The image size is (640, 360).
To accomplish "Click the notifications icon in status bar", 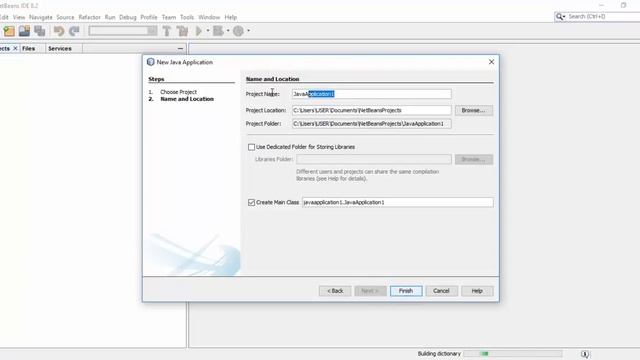I will (585, 354).
